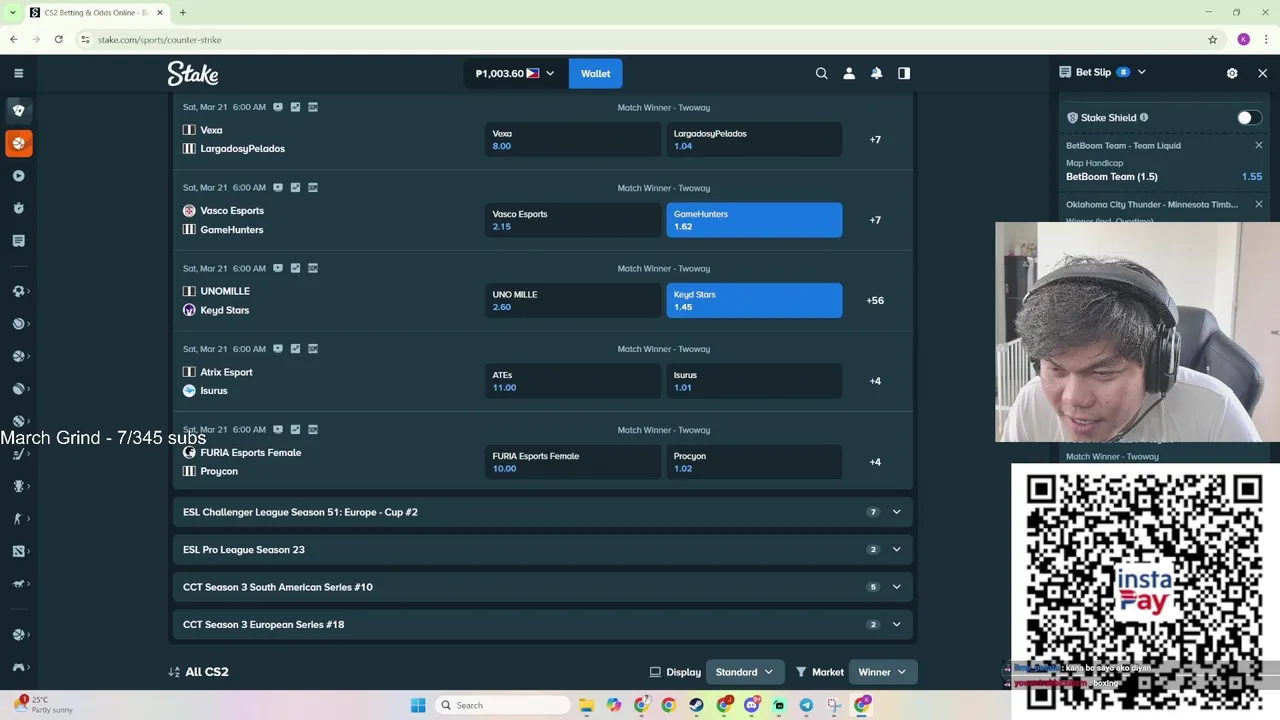1280x720 pixels.
Task: Toggle the Stake Shield switch
Action: tap(1248, 117)
